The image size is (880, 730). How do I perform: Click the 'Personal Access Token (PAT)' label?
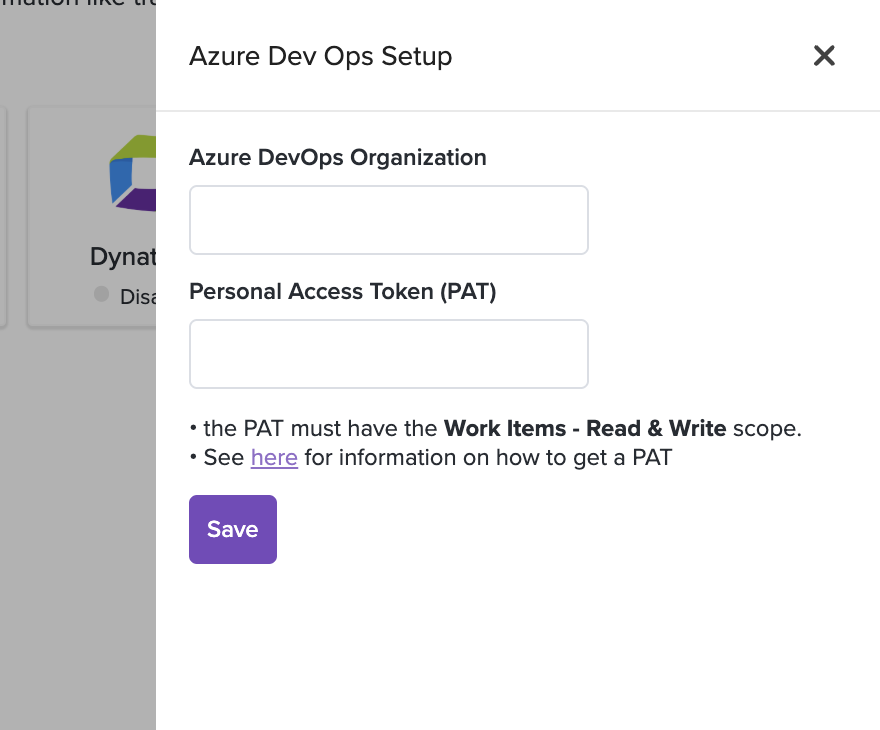[x=343, y=292]
